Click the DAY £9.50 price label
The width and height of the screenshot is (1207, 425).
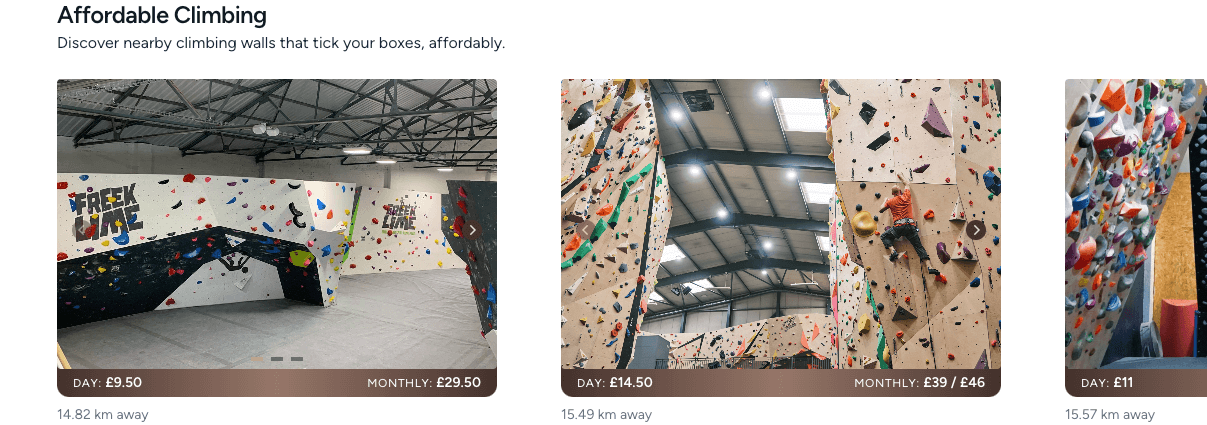tap(107, 383)
